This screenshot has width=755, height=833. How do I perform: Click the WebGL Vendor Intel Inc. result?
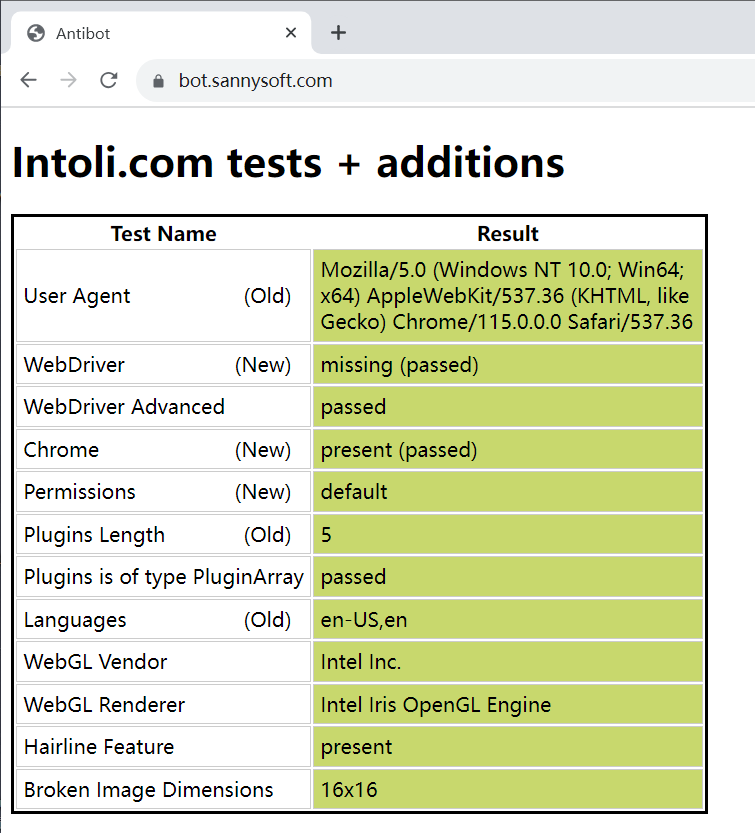(361, 662)
